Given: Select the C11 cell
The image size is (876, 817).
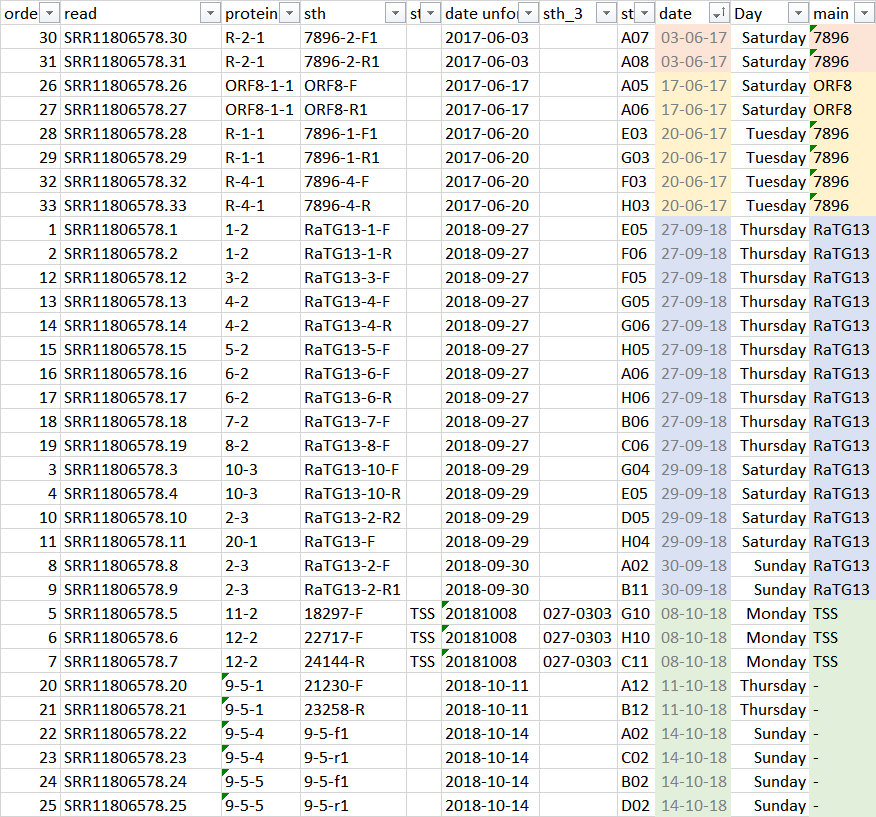Looking at the screenshot, I should pos(636,662).
